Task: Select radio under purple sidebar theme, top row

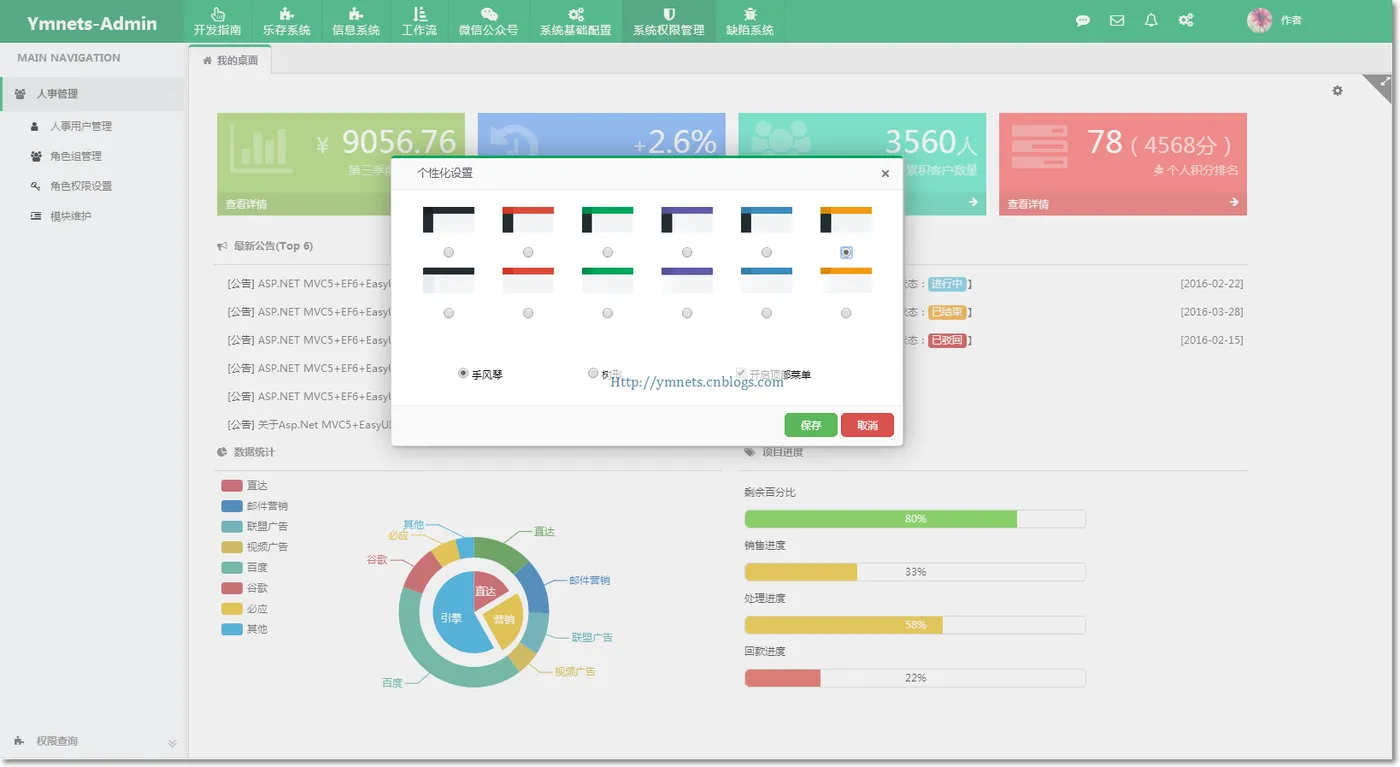Action: pos(687,252)
